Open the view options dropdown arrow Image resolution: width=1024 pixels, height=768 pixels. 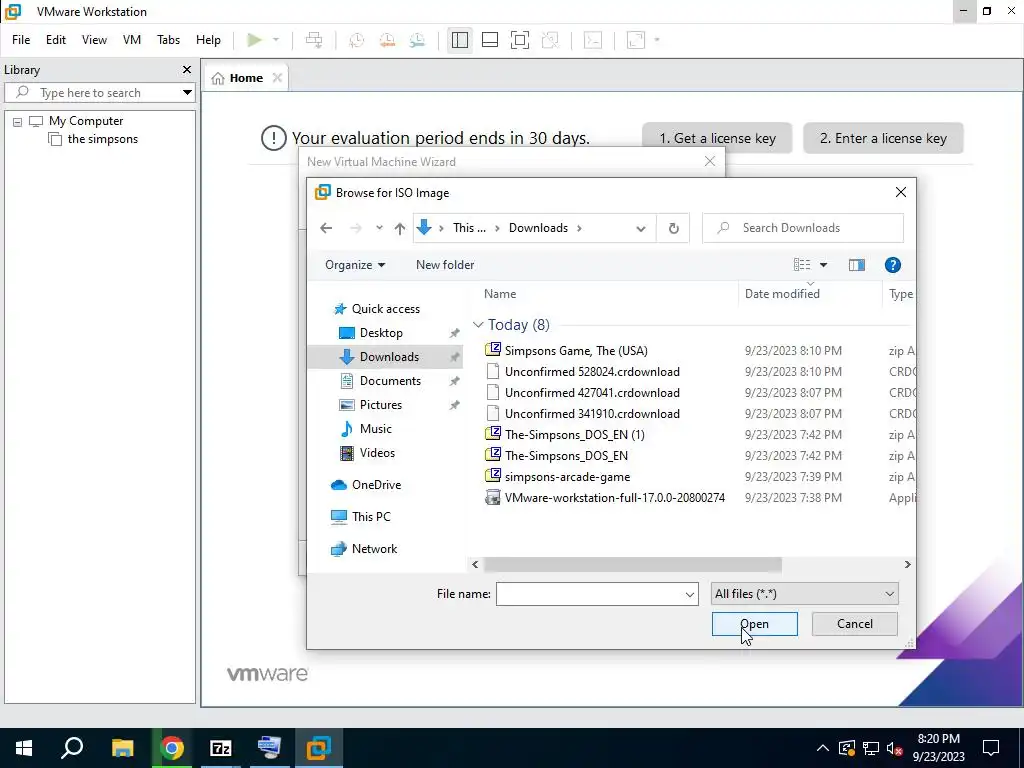pos(823,264)
